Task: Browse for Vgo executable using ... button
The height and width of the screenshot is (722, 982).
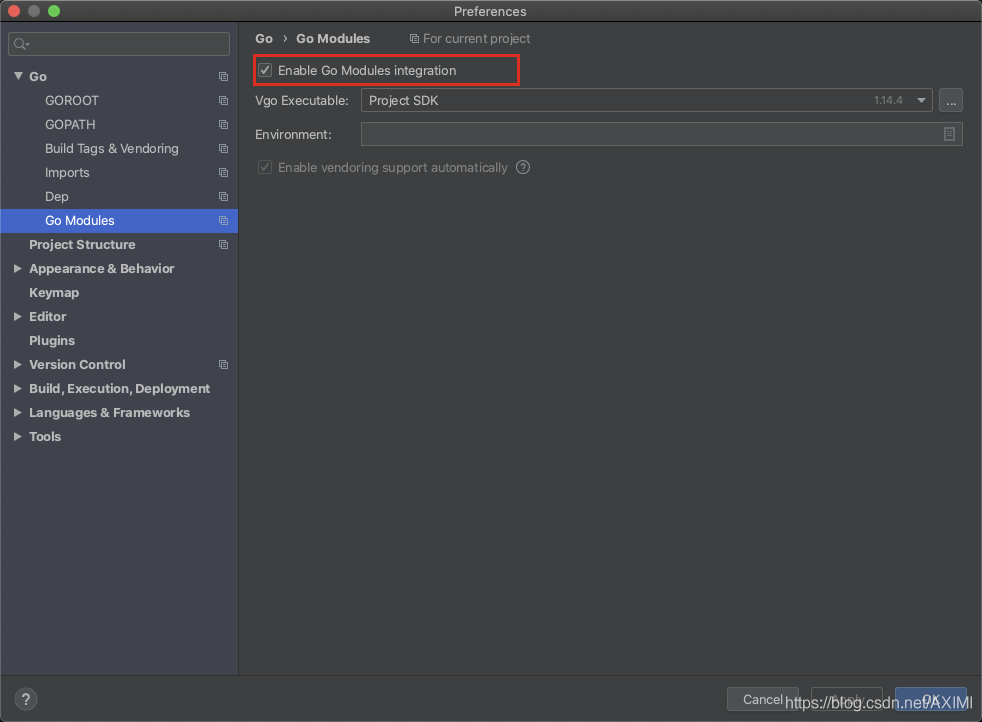Action: pyautogui.click(x=951, y=100)
